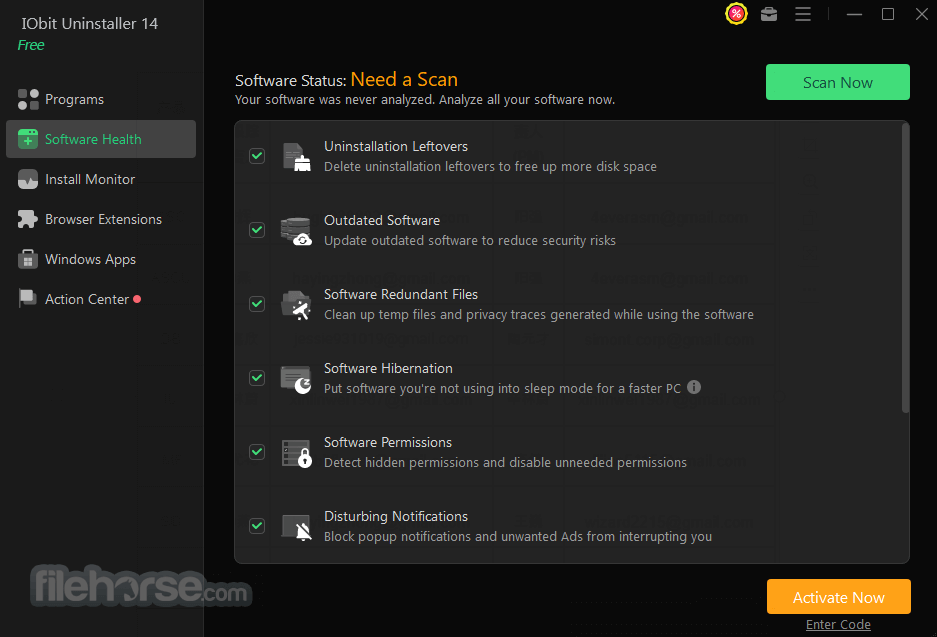Click the Outdated Software cloud icon
The height and width of the screenshot is (637, 937).
click(296, 231)
